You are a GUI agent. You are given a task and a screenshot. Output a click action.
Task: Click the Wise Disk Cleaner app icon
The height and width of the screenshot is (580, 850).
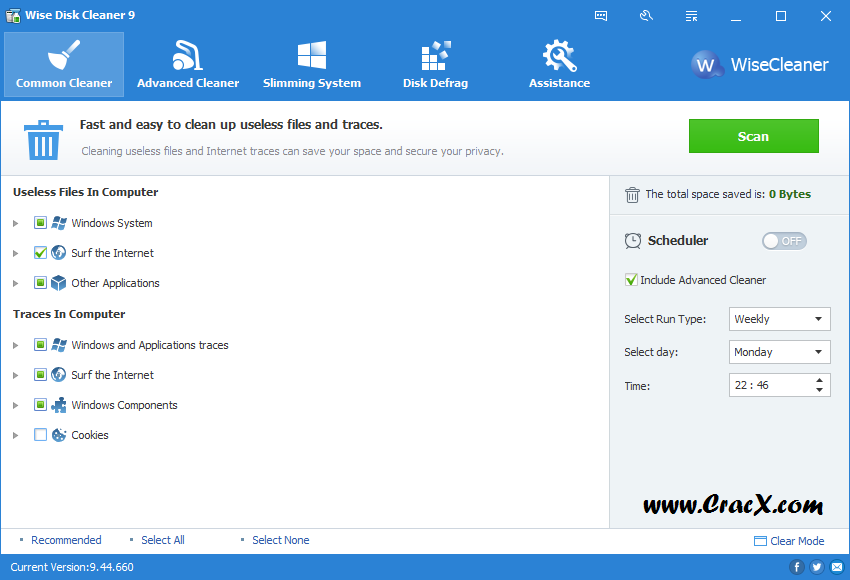click(13, 15)
